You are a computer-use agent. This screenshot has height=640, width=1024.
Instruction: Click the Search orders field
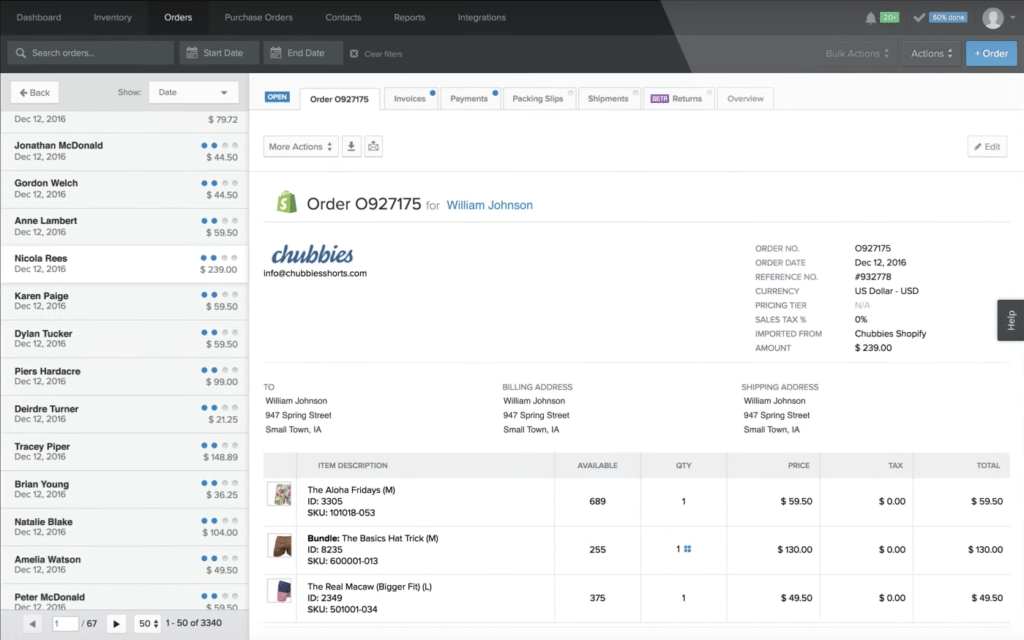coord(91,53)
